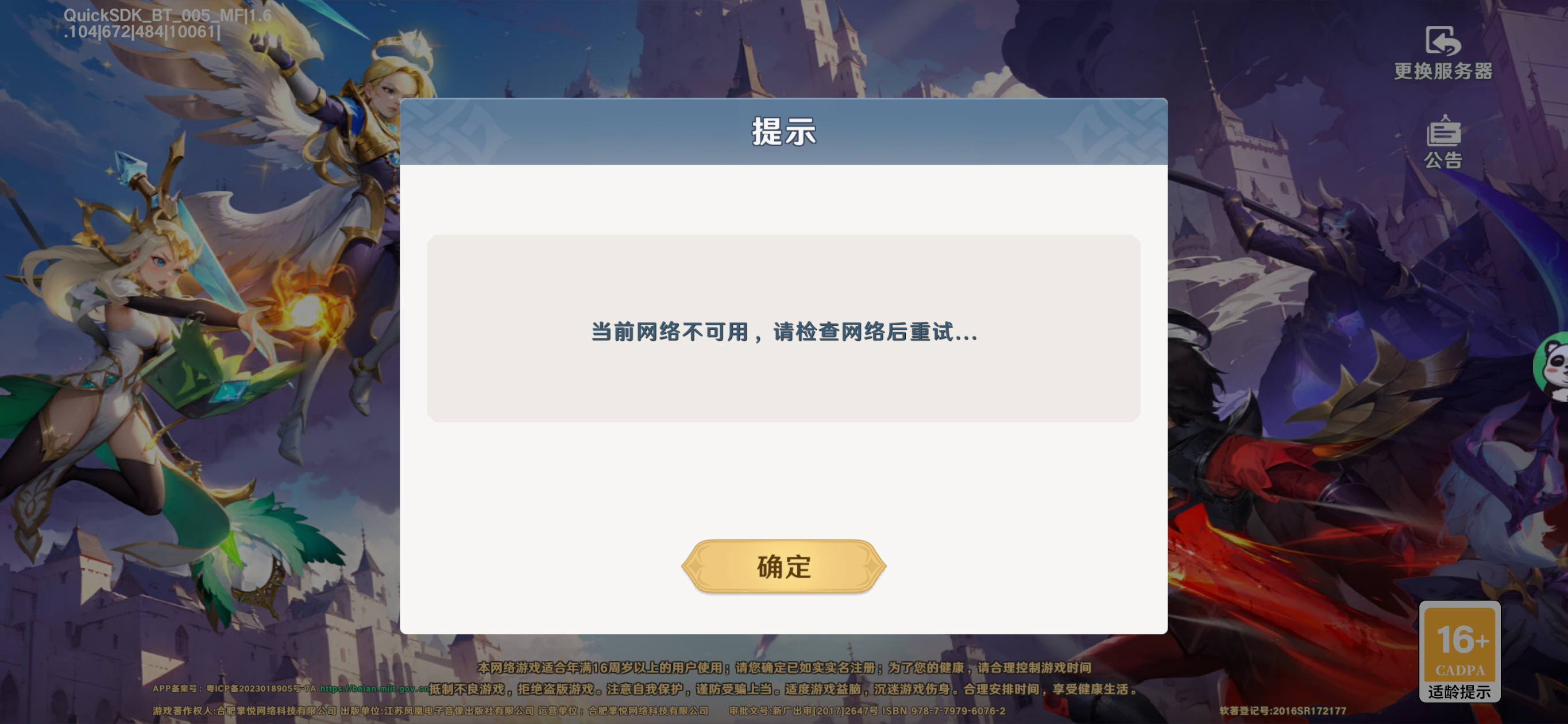The width and height of the screenshot is (1568, 724).
Task: Click the 本网络游戏适合年满16周岁 notice line
Action: 784,668
